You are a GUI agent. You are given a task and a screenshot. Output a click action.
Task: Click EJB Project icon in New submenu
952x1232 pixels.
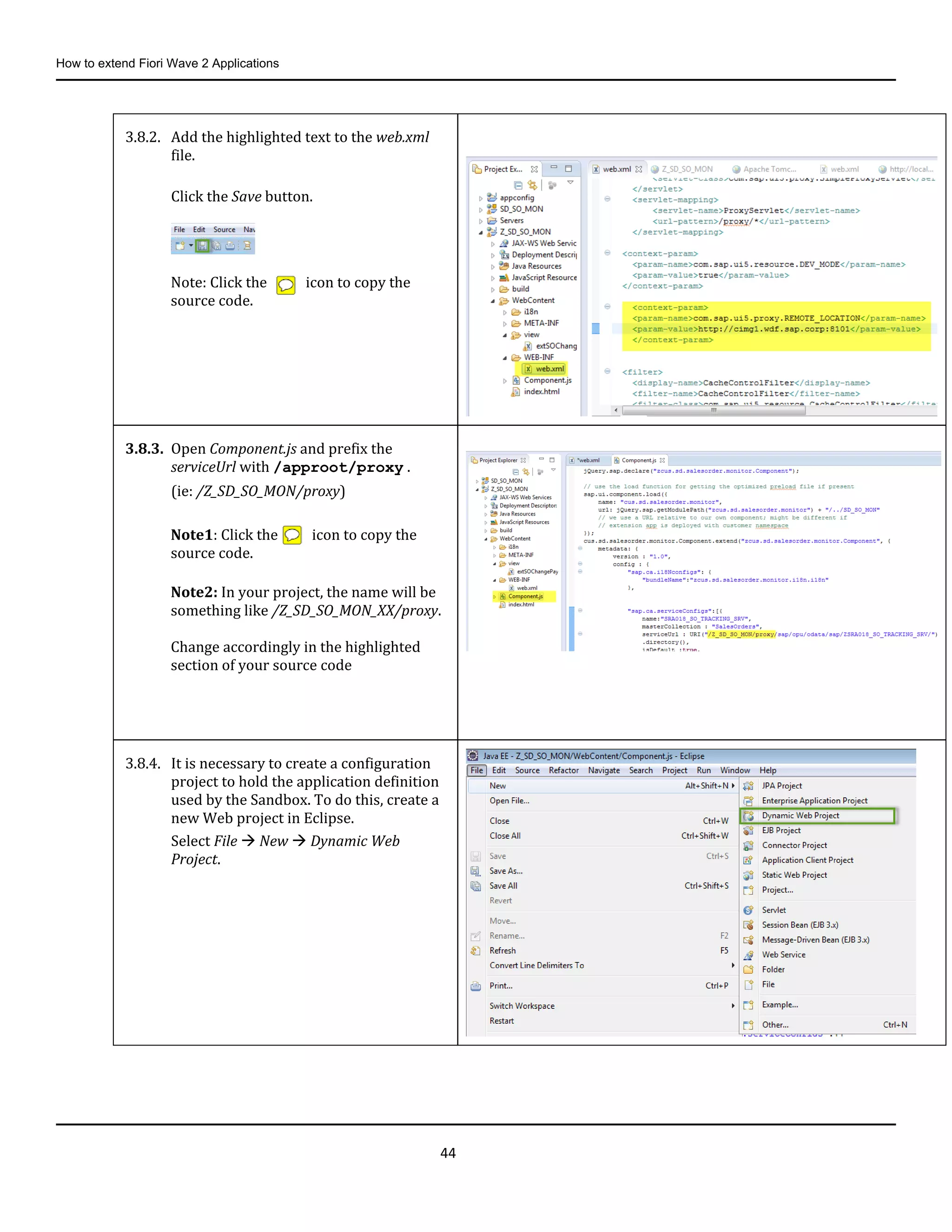click(x=748, y=830)
